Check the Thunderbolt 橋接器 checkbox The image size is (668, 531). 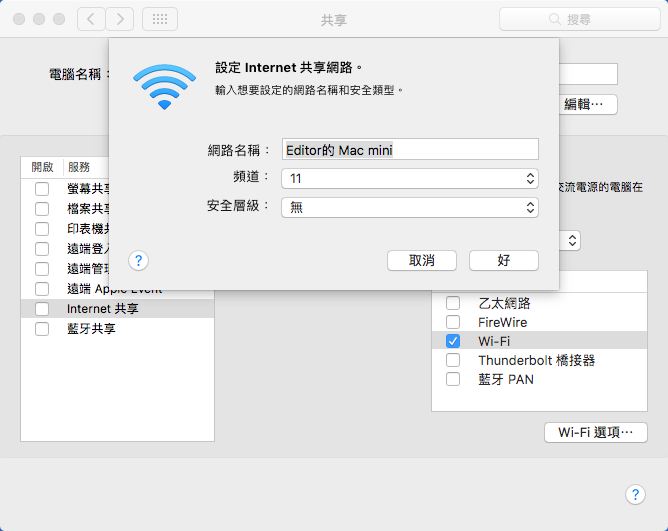point(453,360)
